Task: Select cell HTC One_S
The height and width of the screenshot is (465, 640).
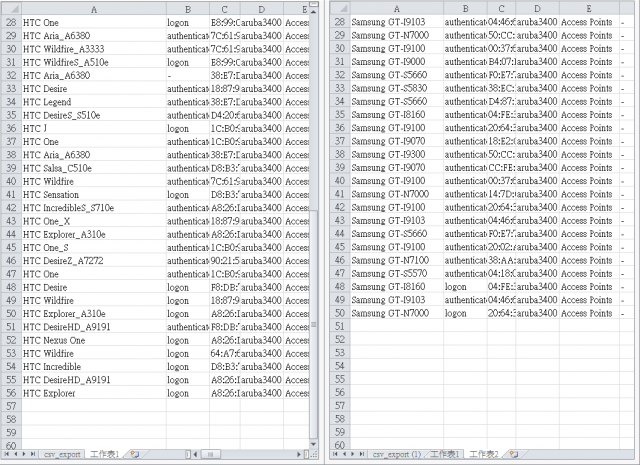Action: pyautogui.click(x=94, y=247)
